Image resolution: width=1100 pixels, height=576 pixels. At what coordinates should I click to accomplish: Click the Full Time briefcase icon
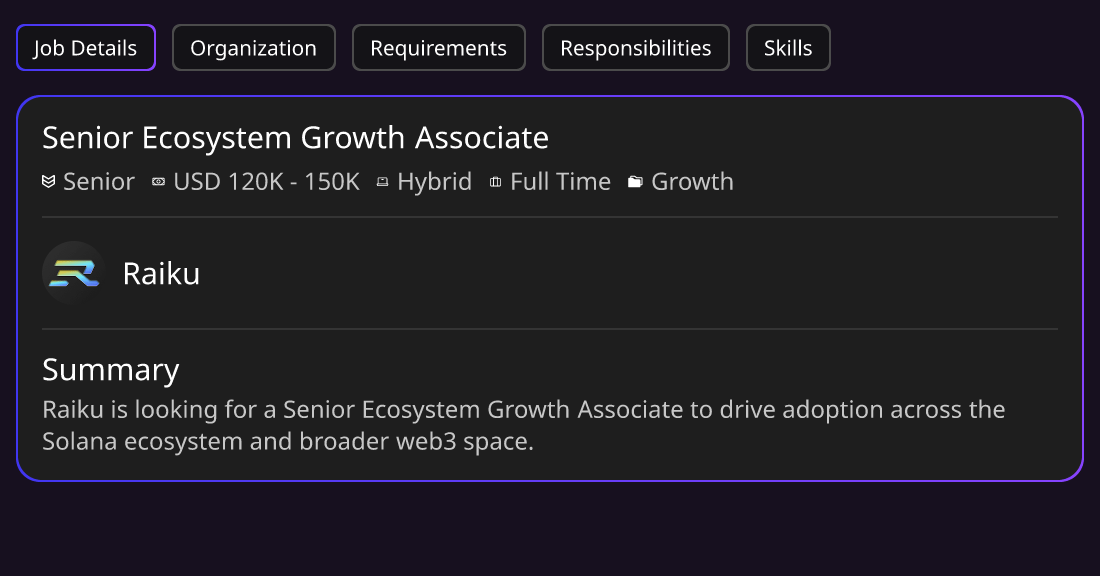(495, 182)
